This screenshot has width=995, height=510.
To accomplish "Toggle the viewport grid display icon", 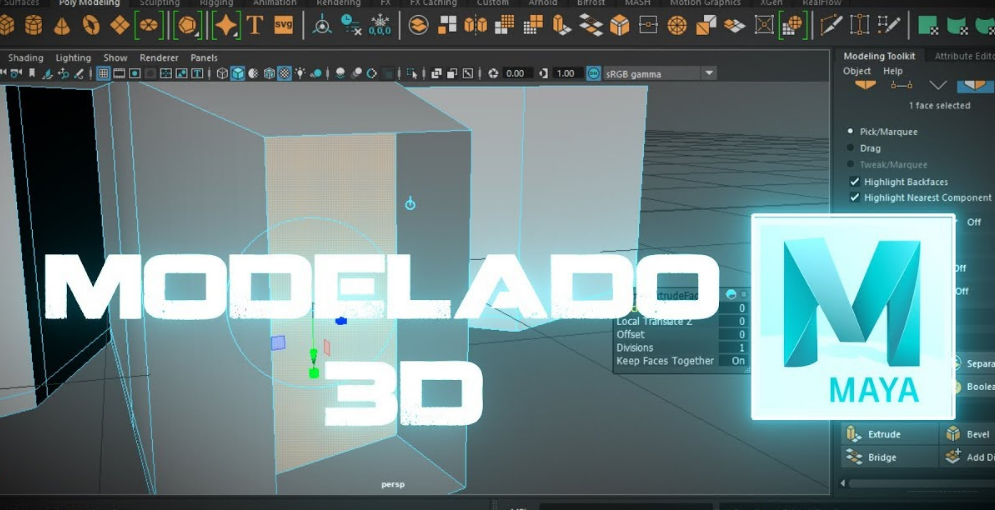I will tap(103, 74).
